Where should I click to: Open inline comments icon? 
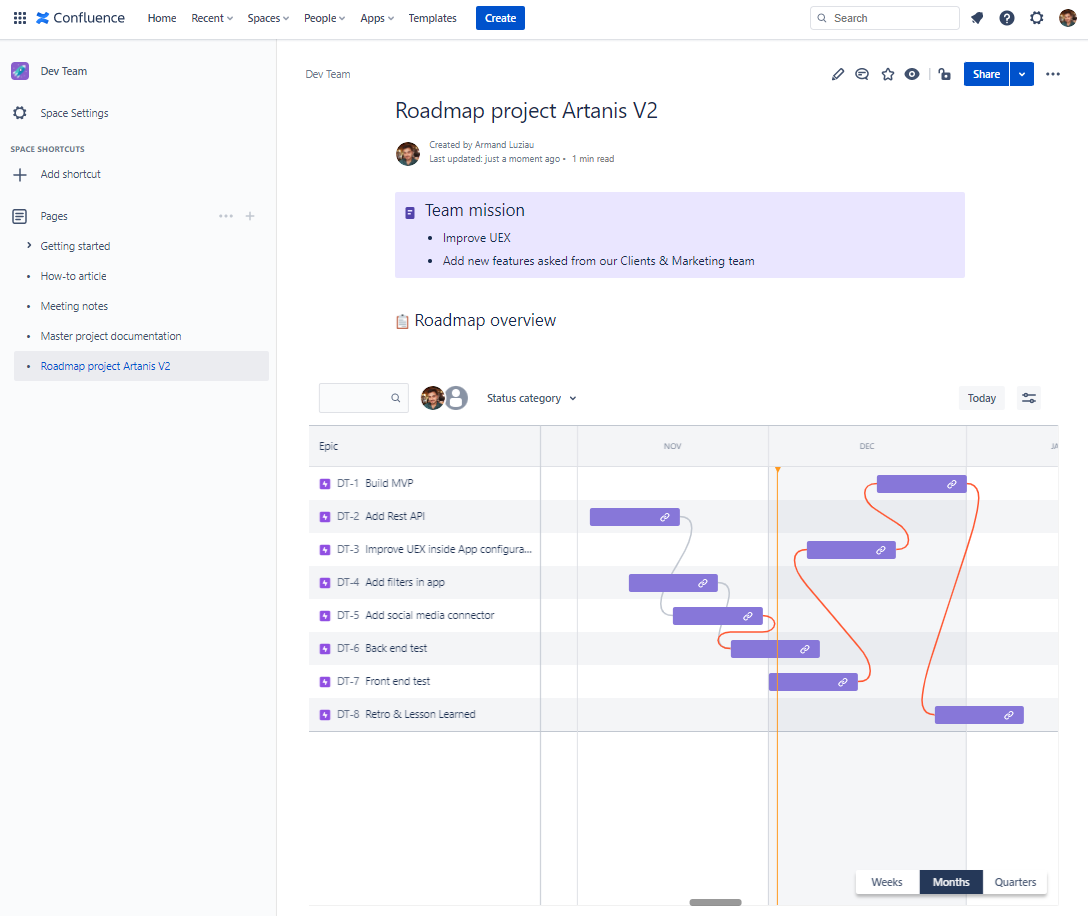pos(862,74)
